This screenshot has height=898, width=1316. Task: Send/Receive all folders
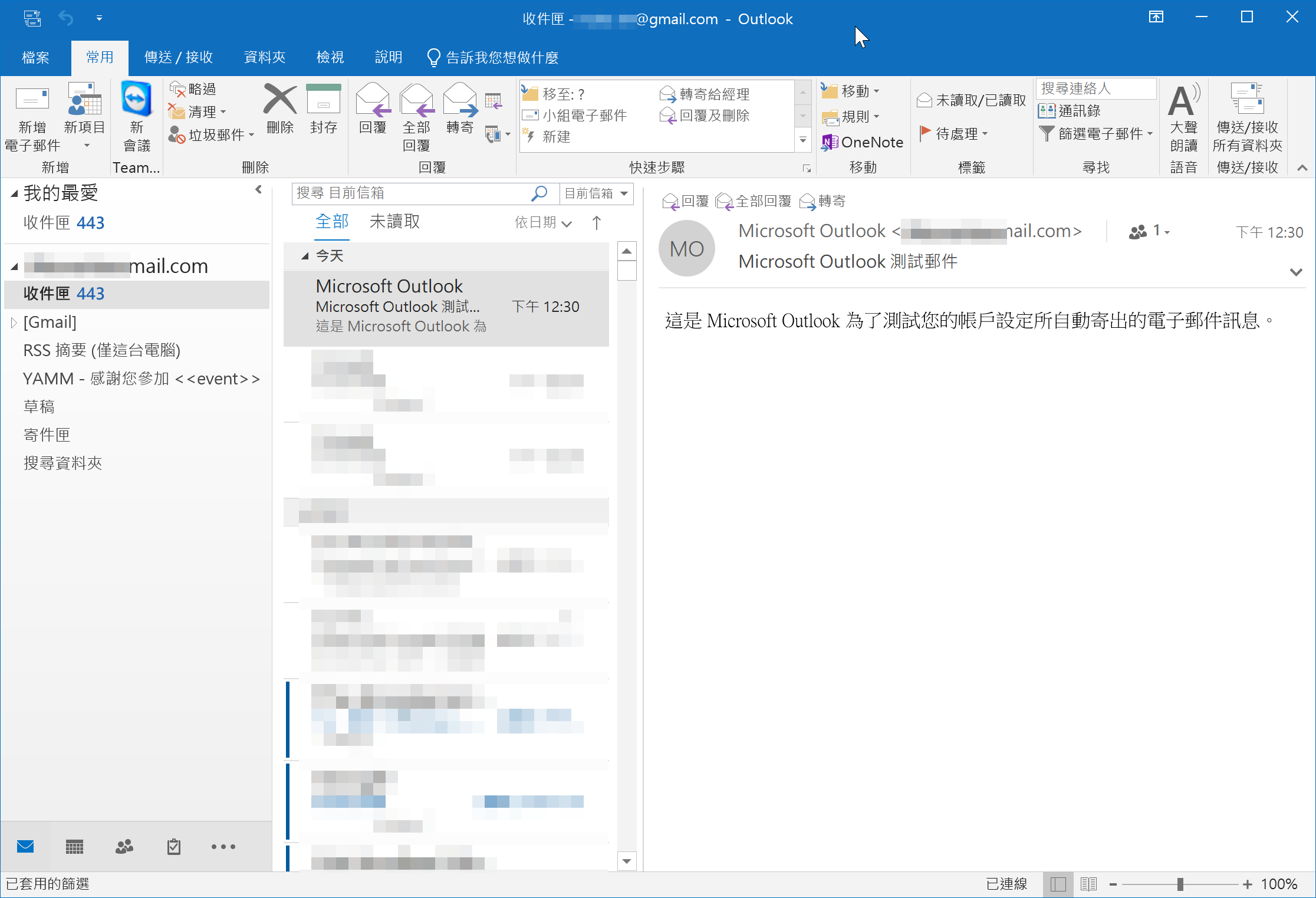click(x=1247, y=118)
